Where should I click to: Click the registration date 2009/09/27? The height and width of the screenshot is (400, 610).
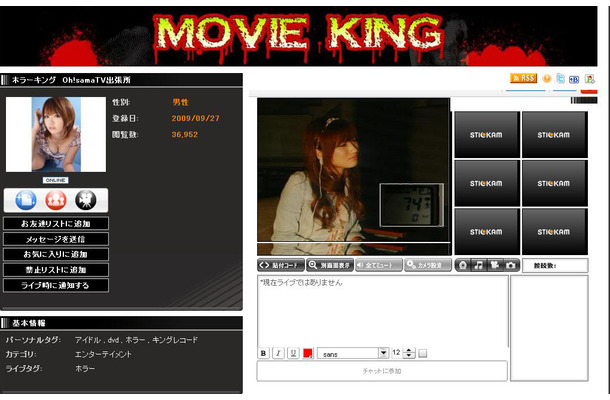pos(195,118)
